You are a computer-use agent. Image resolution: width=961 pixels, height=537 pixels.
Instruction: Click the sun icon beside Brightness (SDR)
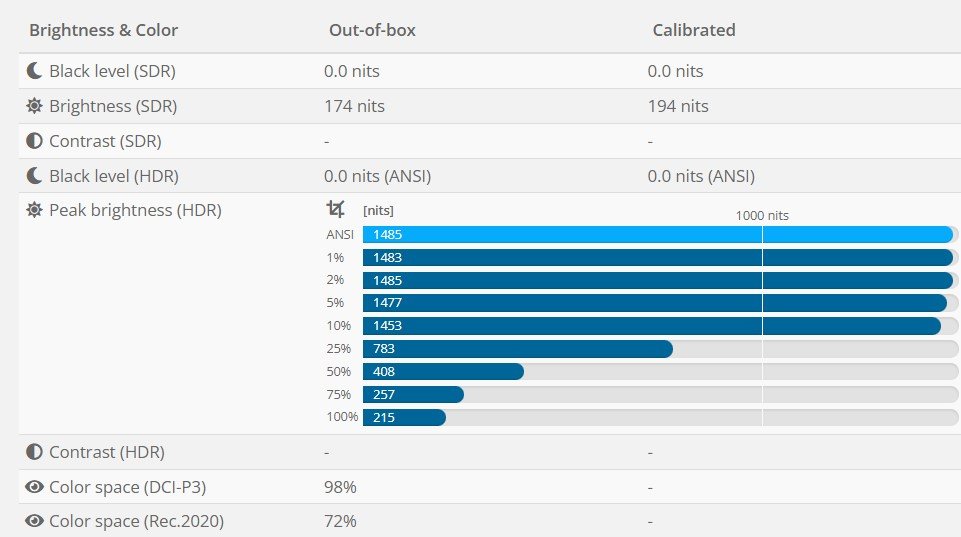pyautogui.click(x=35, y=106)
